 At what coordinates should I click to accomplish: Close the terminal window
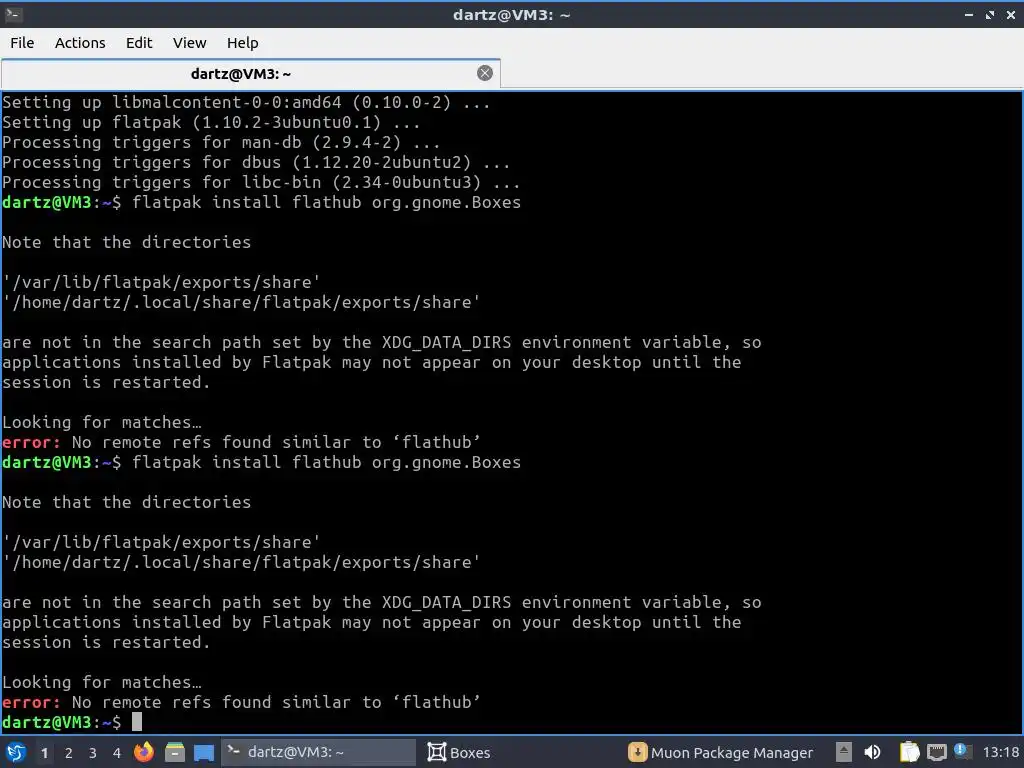tap(1010, 14)
